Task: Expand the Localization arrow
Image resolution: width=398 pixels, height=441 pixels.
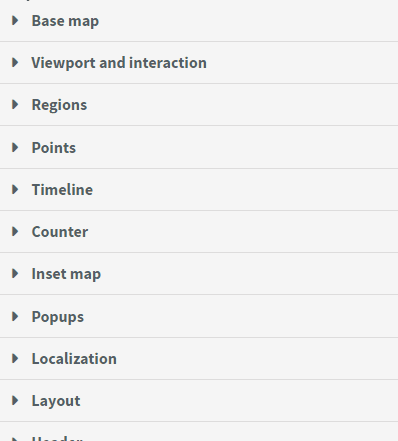Action: (x=15, y=358)
